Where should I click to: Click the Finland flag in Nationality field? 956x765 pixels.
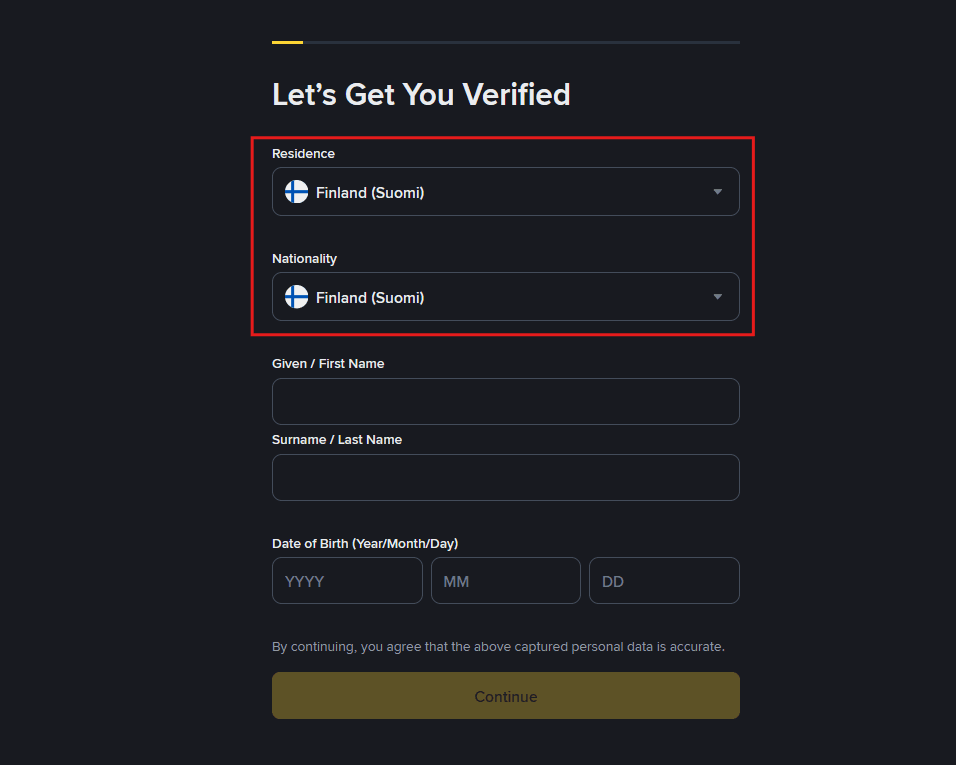pos(296,297)
